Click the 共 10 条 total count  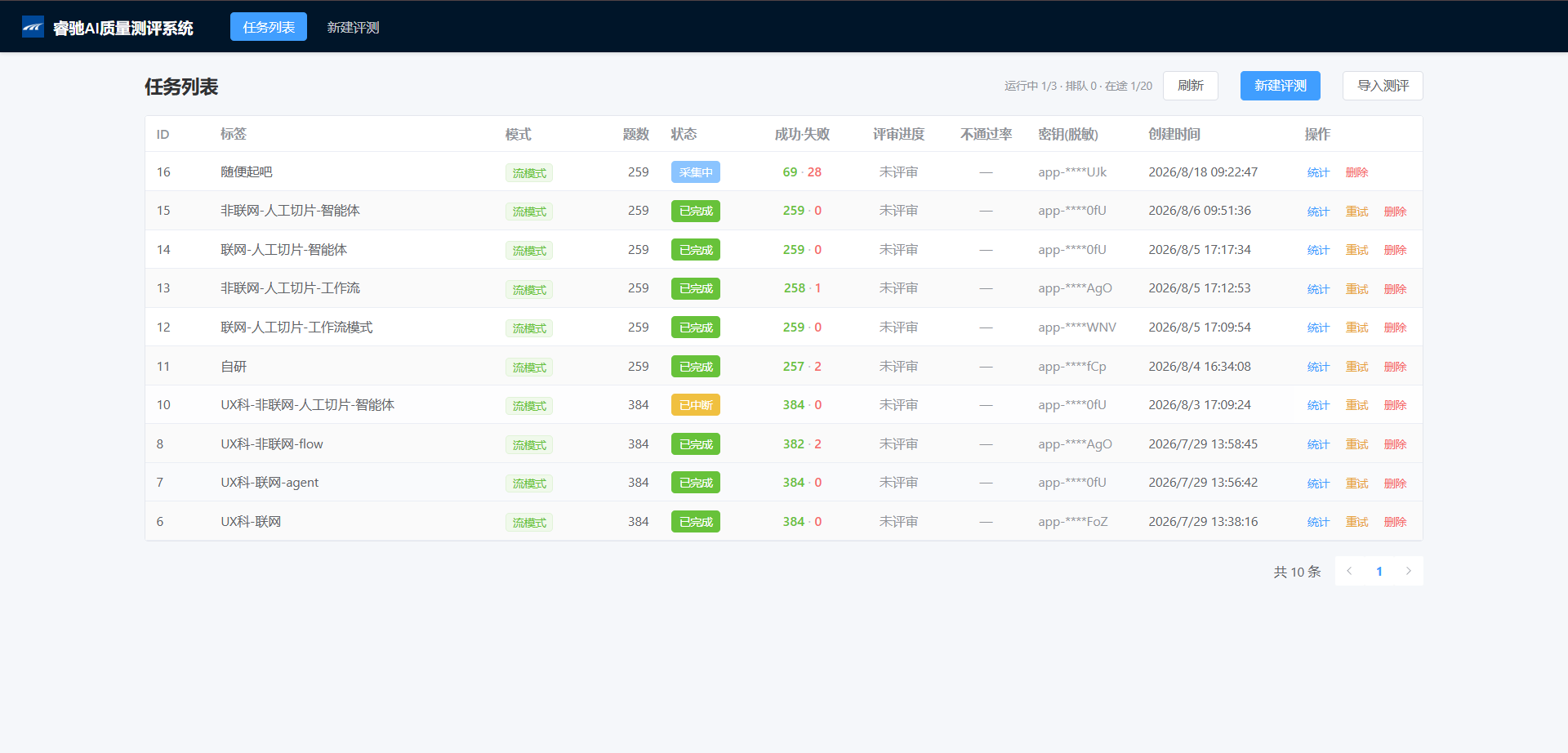(x=1297, y=572)
